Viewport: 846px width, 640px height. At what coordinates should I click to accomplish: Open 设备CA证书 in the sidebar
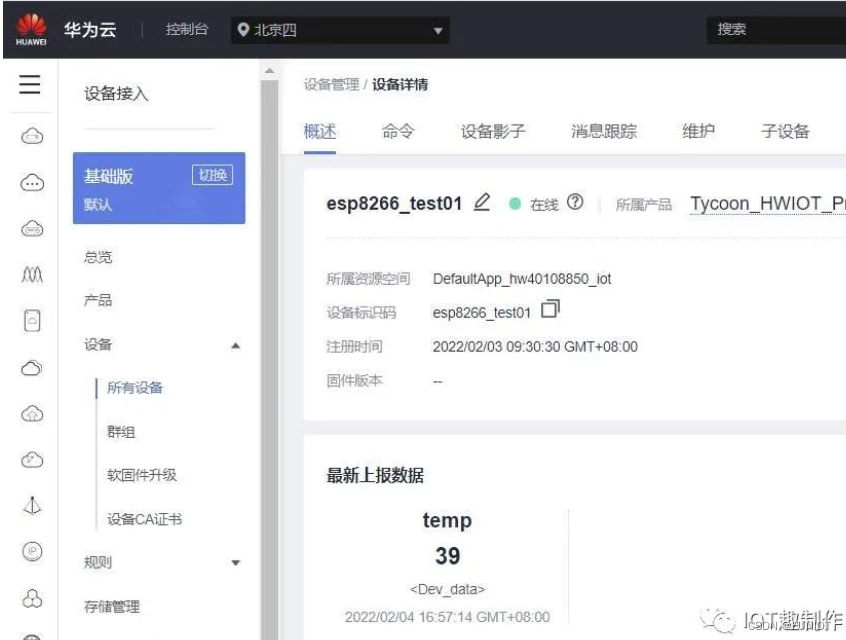(x=145, y=519)
